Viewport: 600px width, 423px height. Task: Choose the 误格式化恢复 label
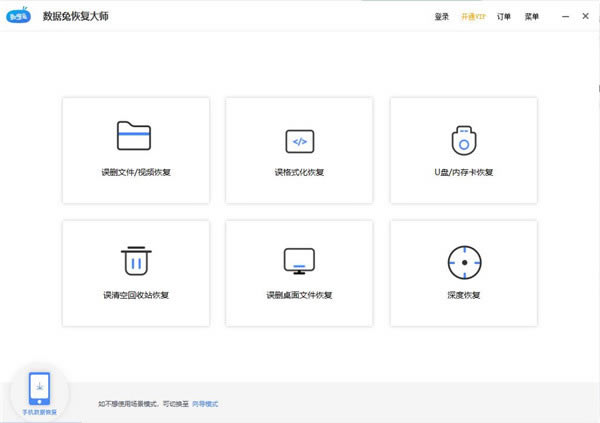coord(299,172)
